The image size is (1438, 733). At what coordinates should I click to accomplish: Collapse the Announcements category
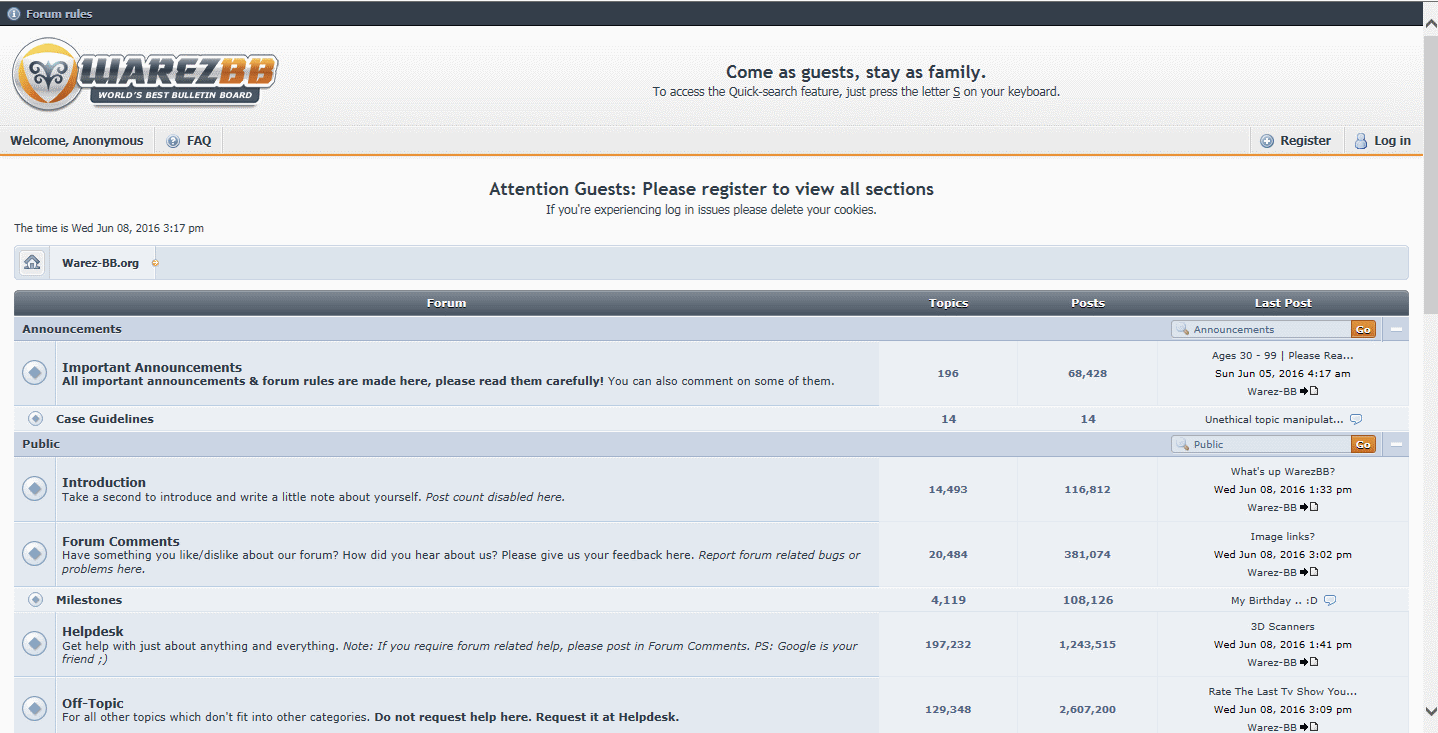[x=1396, y=329]
